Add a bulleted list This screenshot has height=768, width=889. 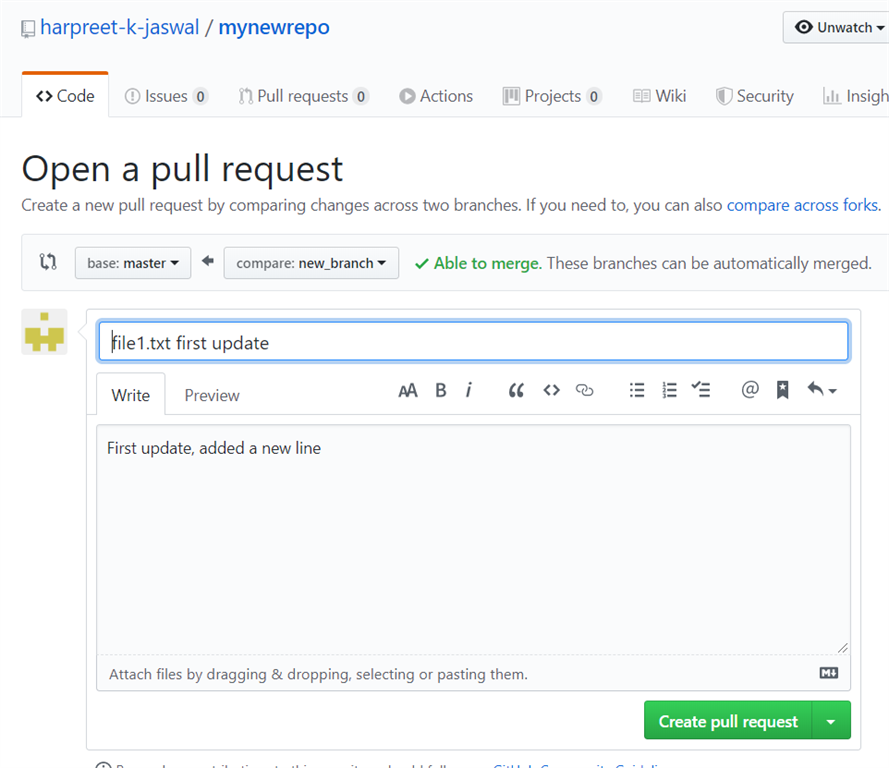tap(637, 390)
